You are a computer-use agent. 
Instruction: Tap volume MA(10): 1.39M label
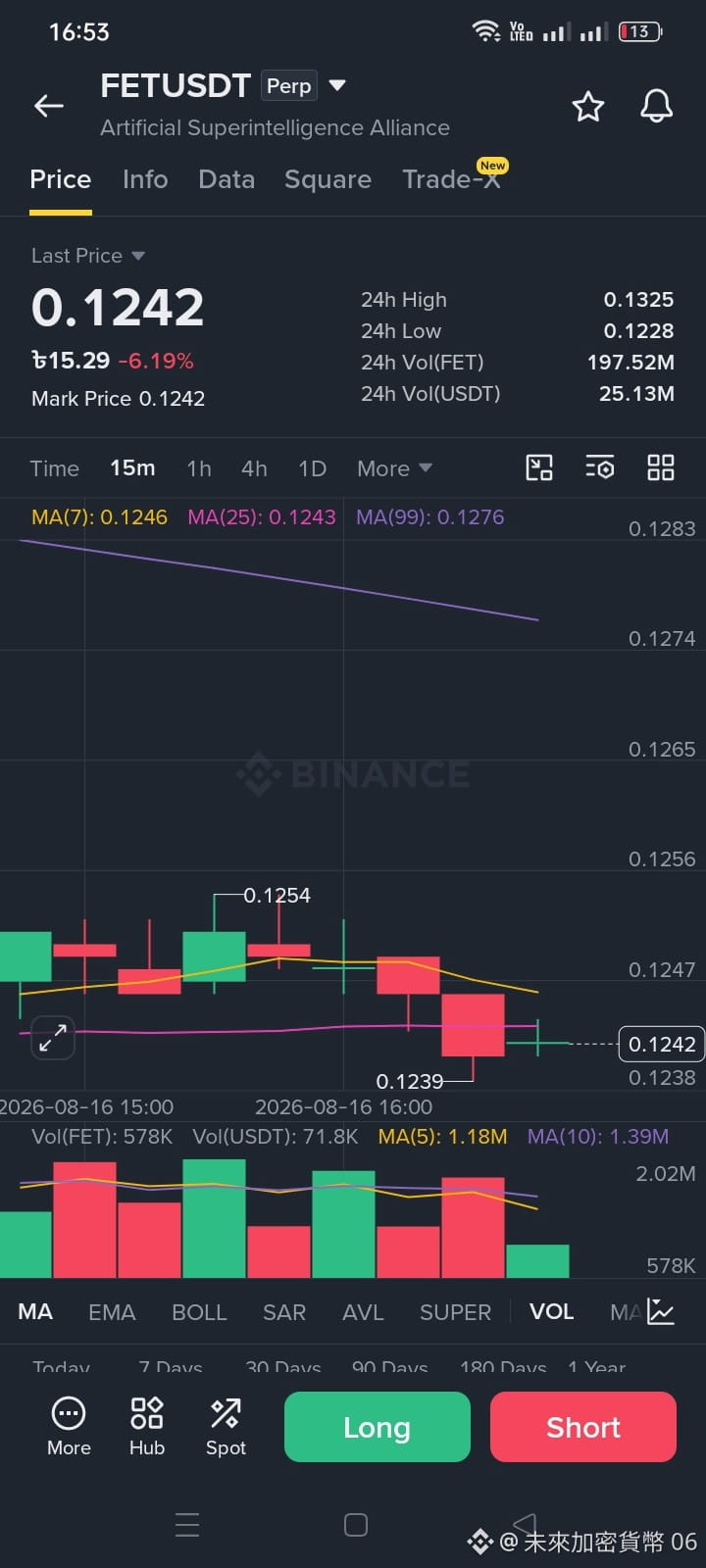(x=598, y=1137)
